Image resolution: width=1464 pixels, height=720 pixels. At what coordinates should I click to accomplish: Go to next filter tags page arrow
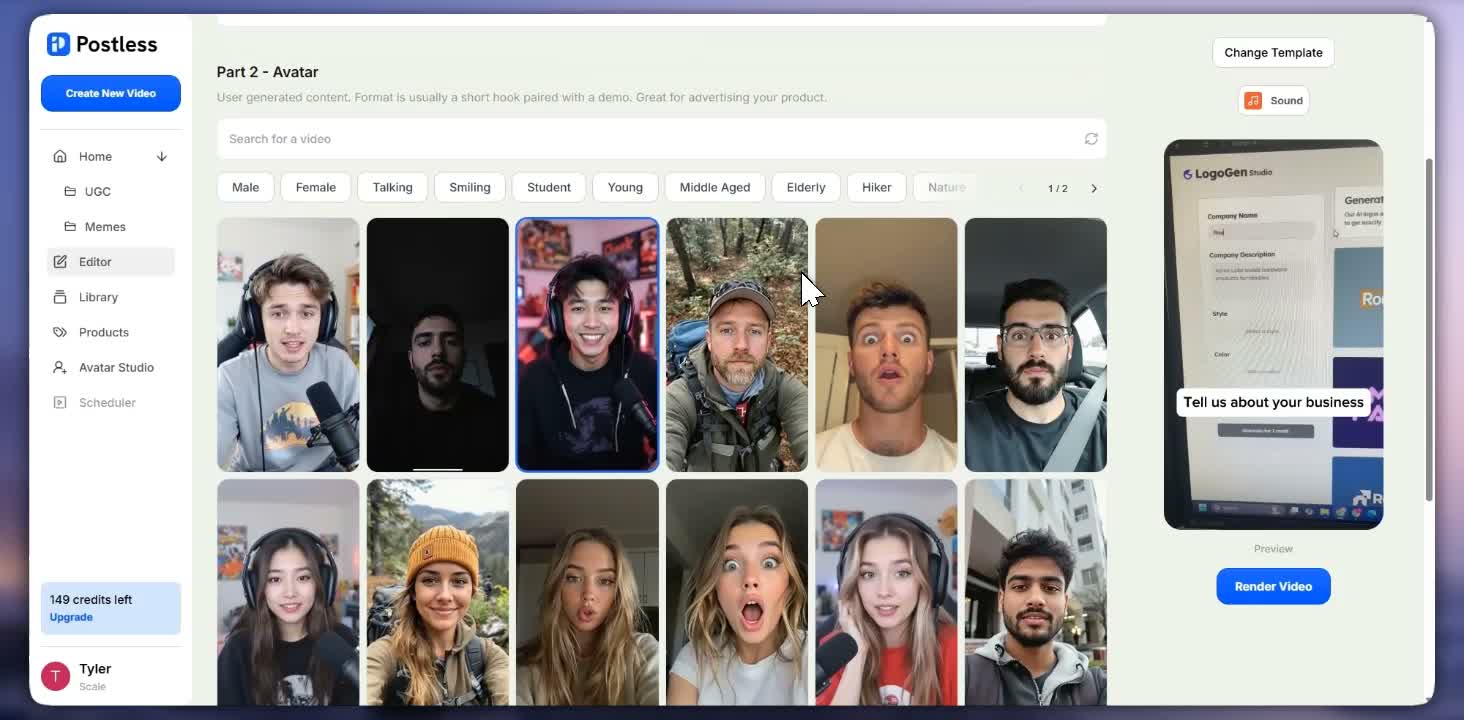[x=1094, y=188]
